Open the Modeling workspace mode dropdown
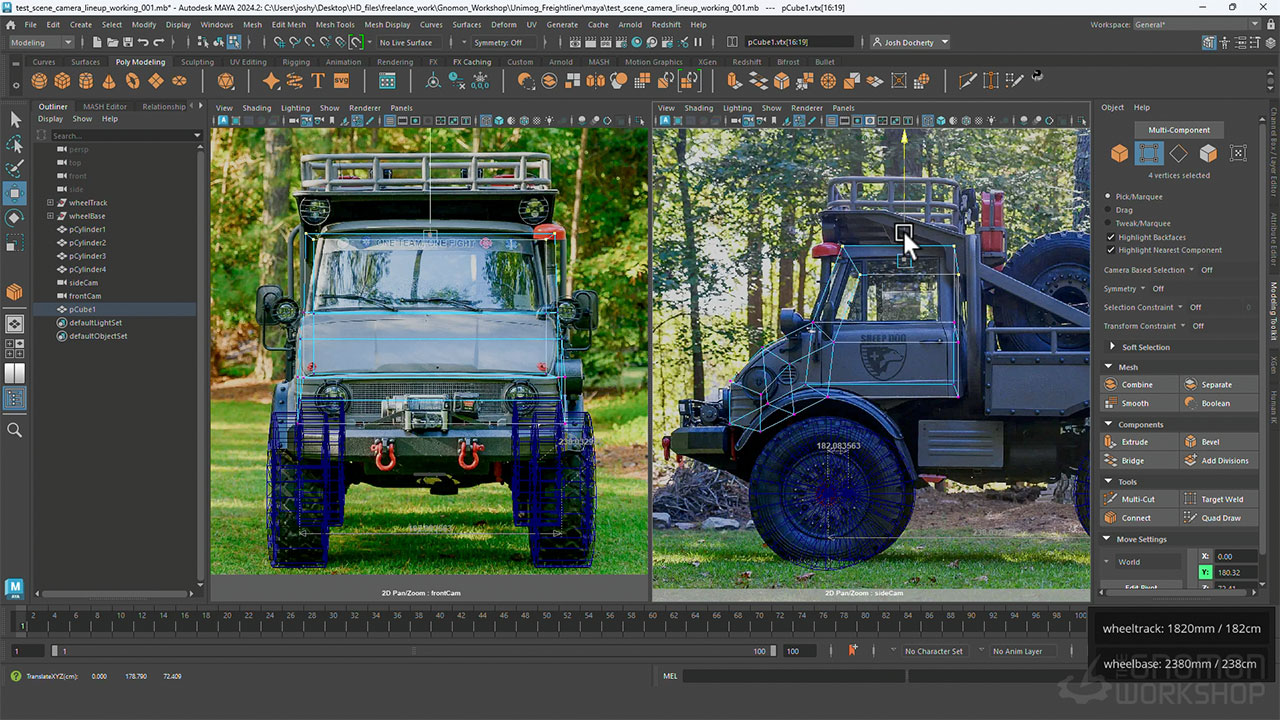Viewport: 1280px width, 720px height. click(41, 43)
